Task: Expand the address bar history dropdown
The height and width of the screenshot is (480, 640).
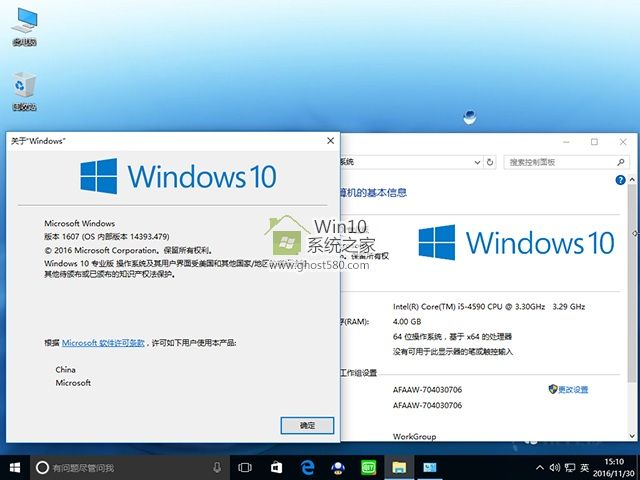Action: [x=475, y=162]
